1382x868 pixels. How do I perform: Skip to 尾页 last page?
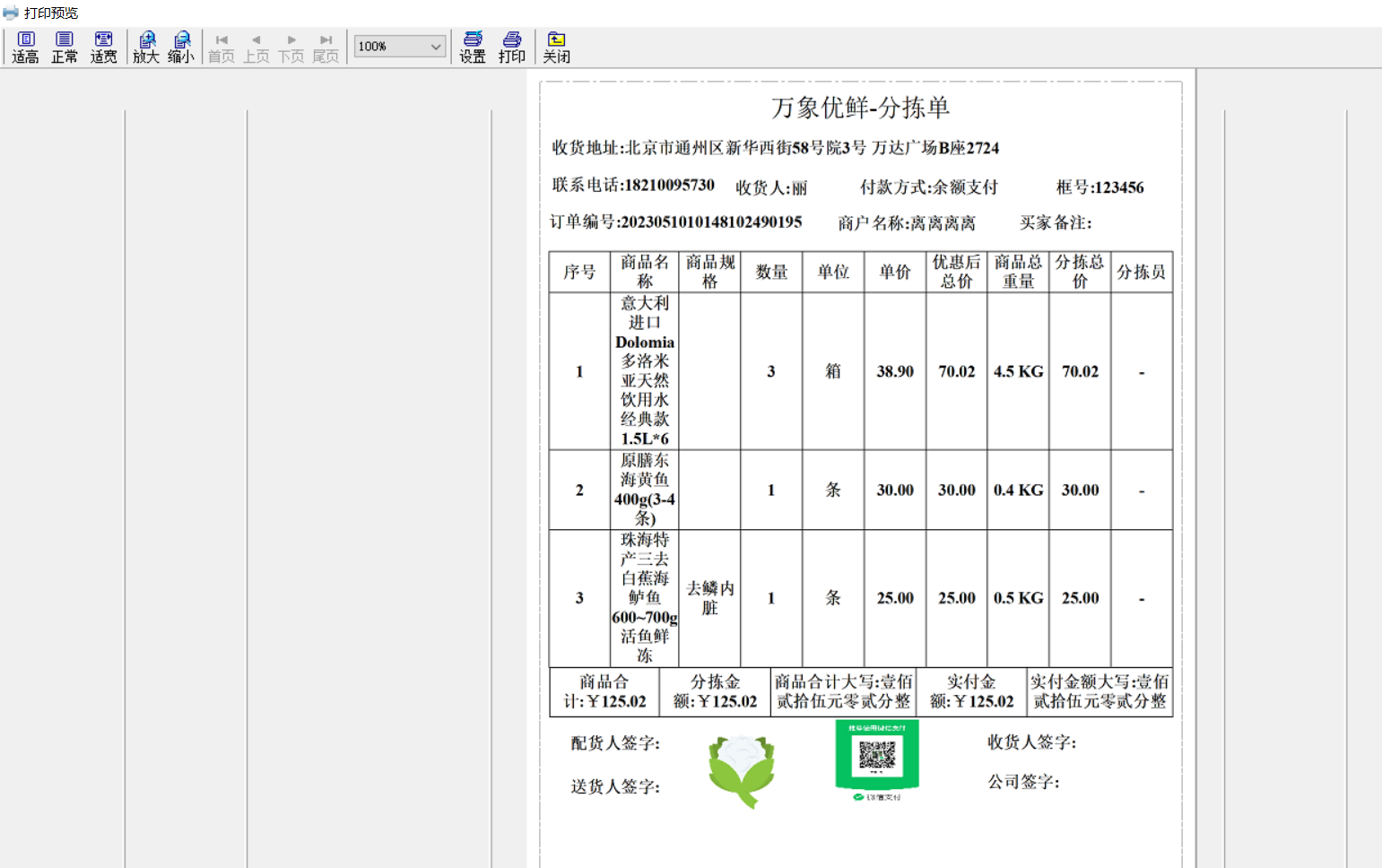[326, 48]
